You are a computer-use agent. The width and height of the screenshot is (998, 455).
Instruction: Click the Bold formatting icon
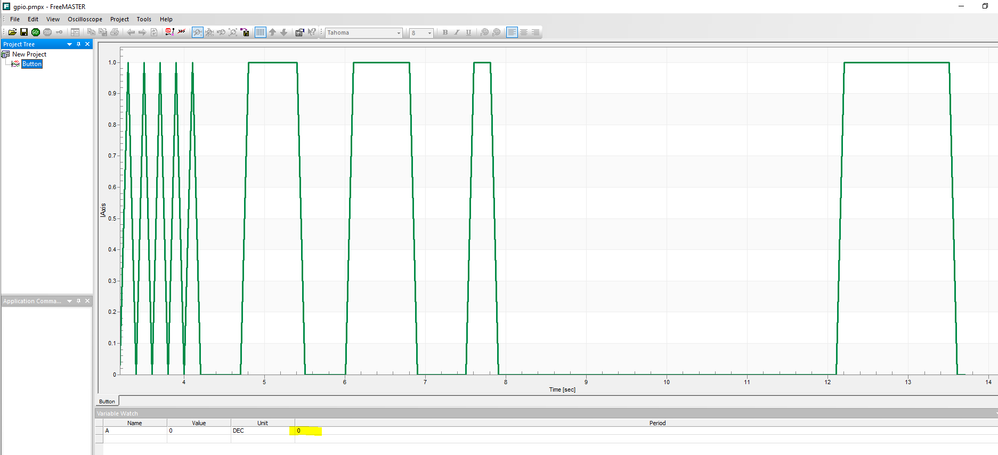[445, 32]
